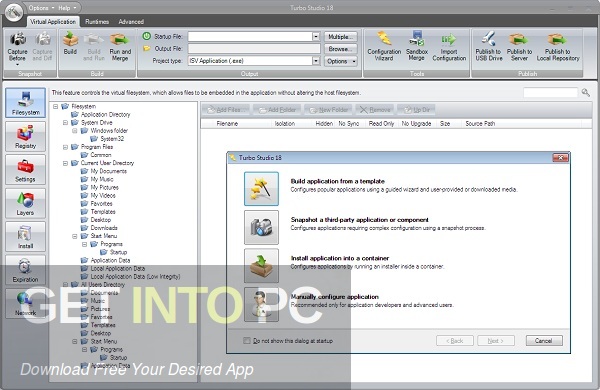
Task: Click the Add Folder toolbar button
Action: click(x=278, y=110)
